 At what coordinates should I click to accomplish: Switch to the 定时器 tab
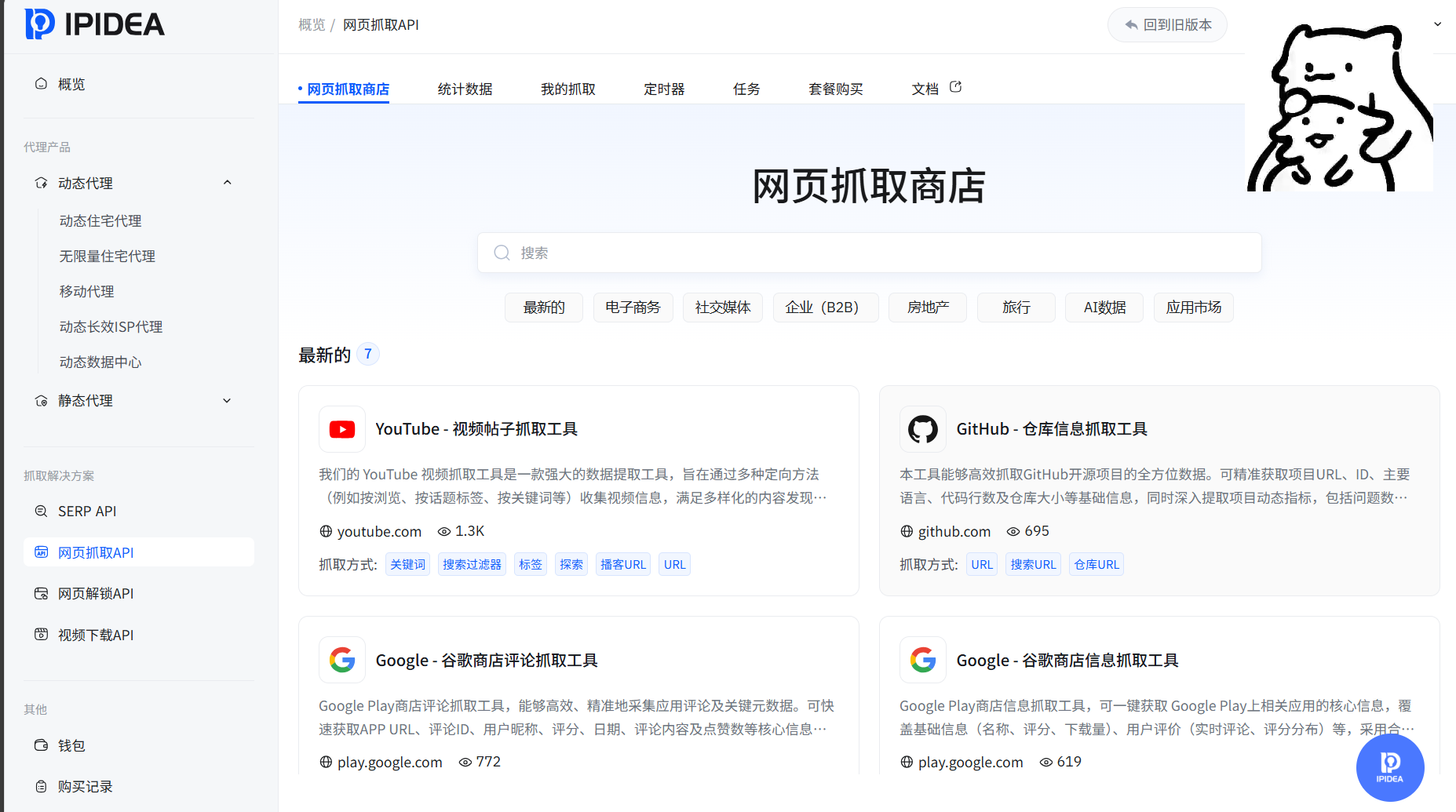663,89
